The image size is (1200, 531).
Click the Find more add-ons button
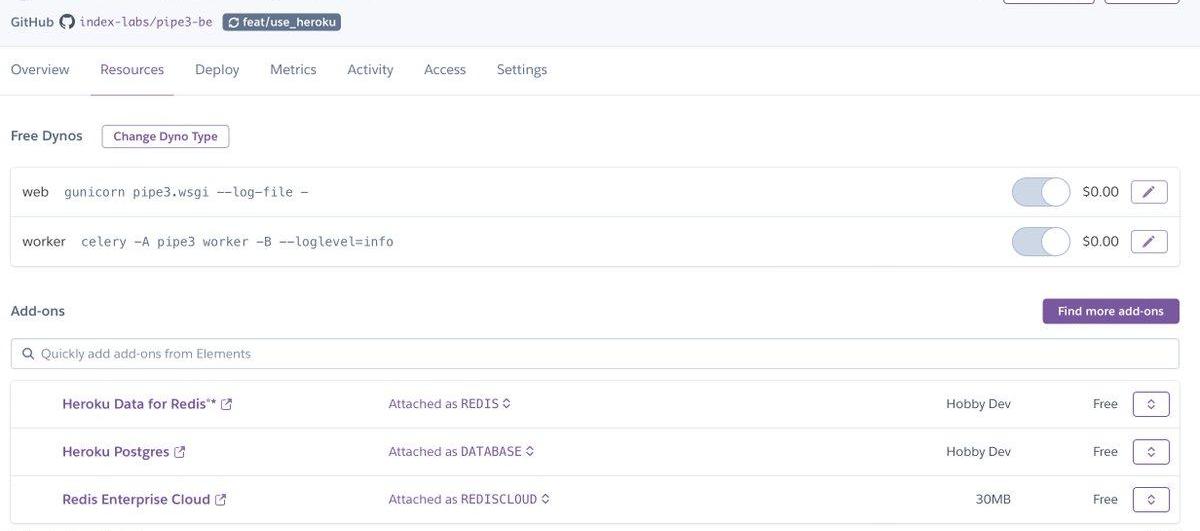pyautogui.click(x=1110, y=311)
